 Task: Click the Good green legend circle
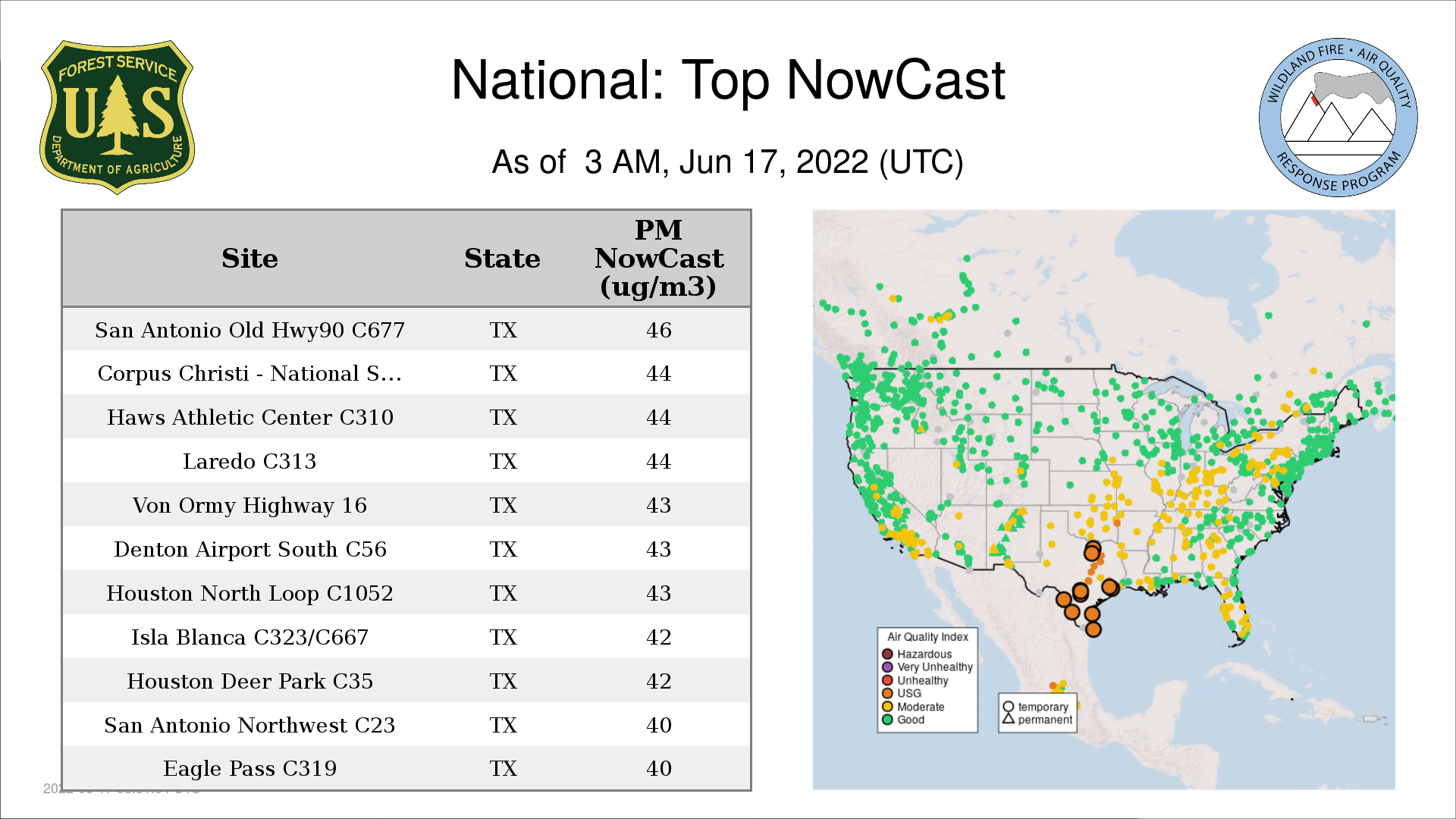tap(887, 720)
